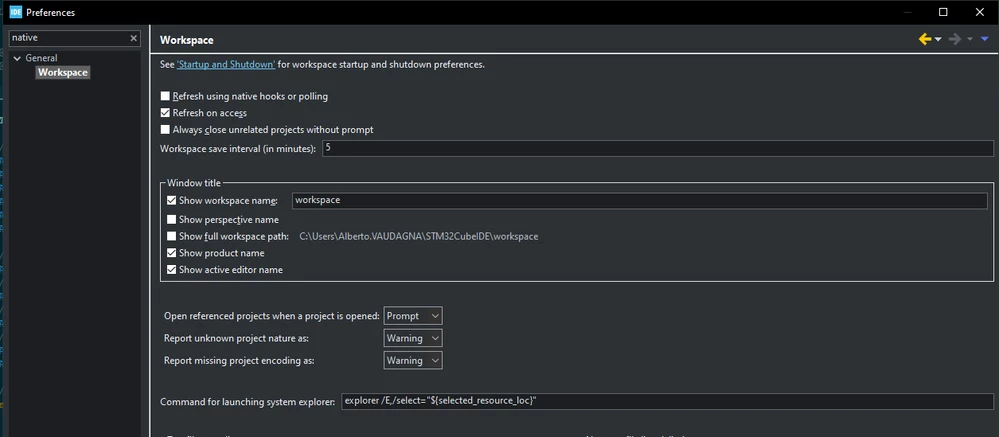Open the 'Startup and Shutdown' link
Viewport: 999px width, 437px height.
tap(226, 64)
